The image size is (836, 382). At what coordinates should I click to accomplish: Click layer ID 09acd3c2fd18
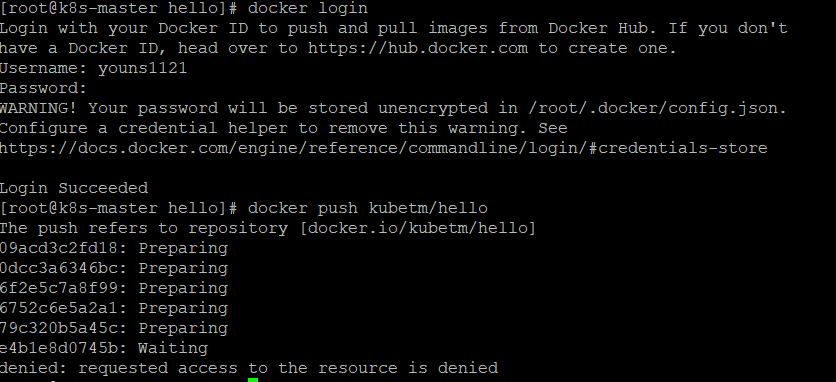tap(64, 248)
